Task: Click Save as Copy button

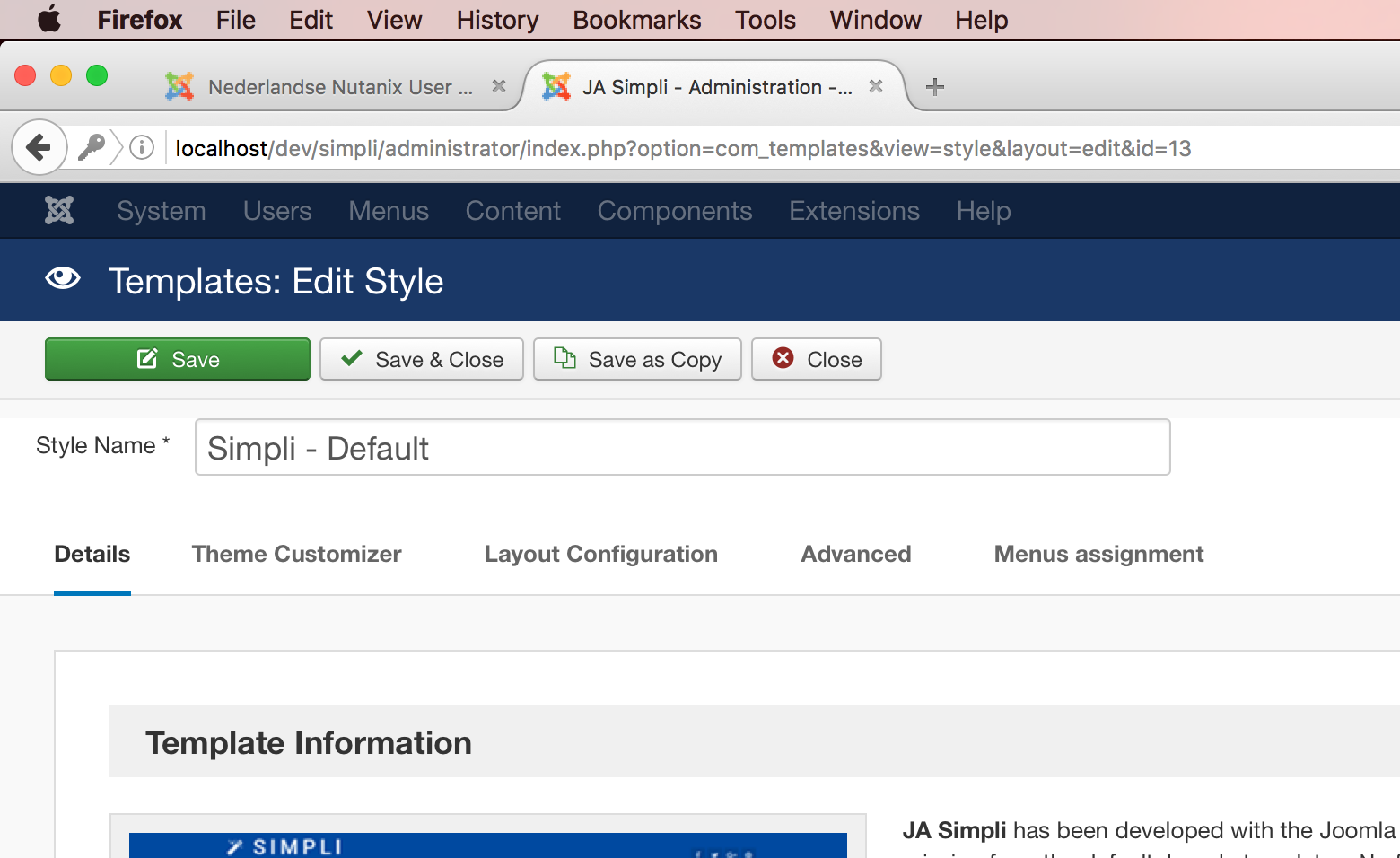Action: coord(637,359)
